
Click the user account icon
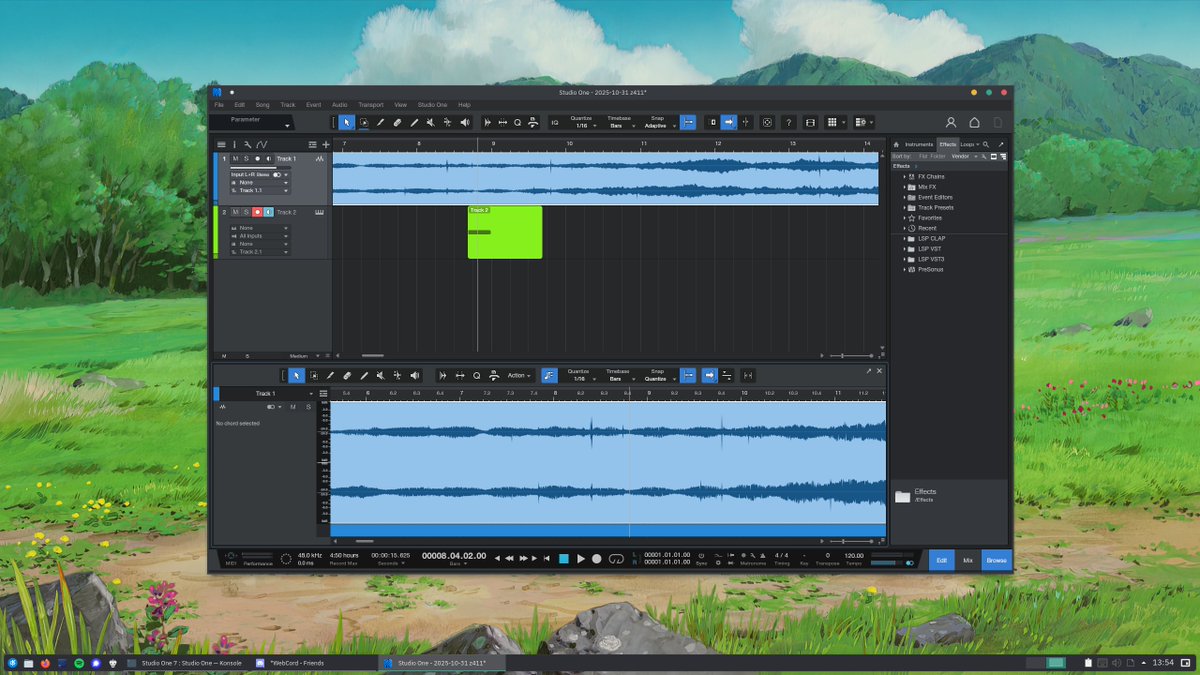[951, 122]
